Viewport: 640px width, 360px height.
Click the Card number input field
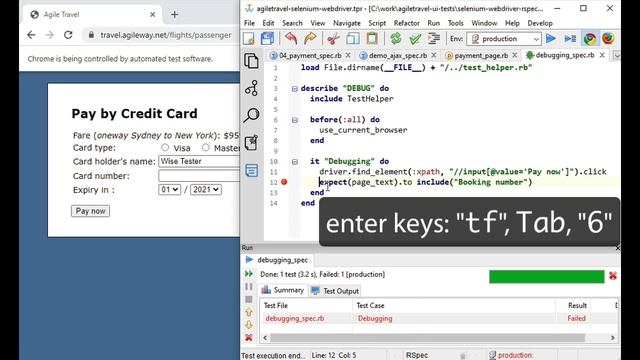[199, 176]
